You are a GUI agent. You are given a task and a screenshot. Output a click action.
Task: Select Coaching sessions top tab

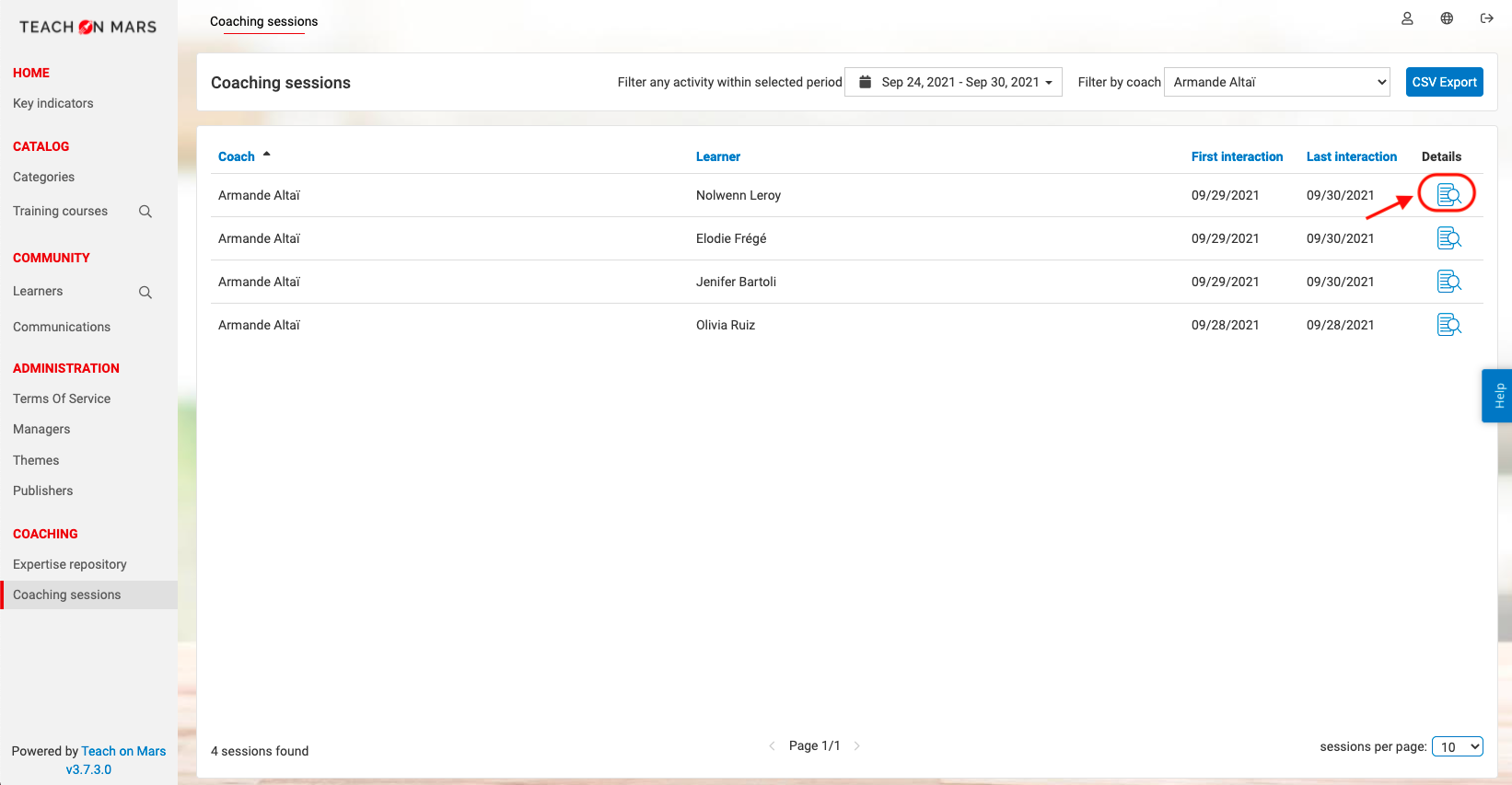pyautogui.click(x=263, y=21)
